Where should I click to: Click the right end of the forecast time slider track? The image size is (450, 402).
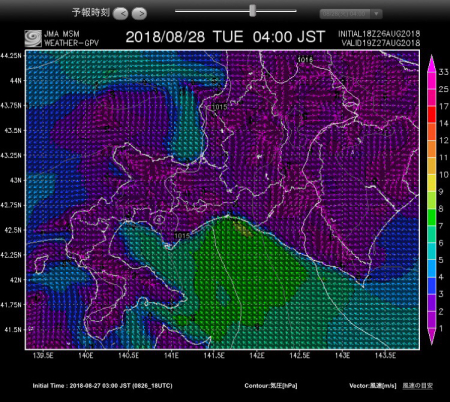[x=295, y=11]
